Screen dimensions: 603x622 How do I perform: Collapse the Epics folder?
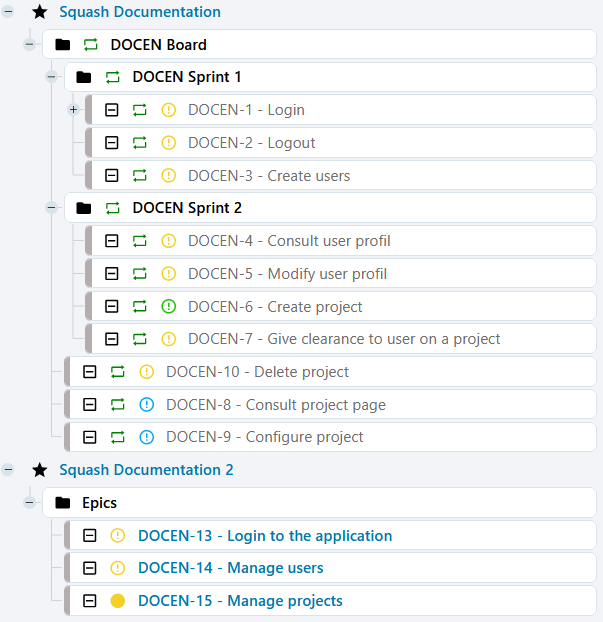(x=29, y=503)
